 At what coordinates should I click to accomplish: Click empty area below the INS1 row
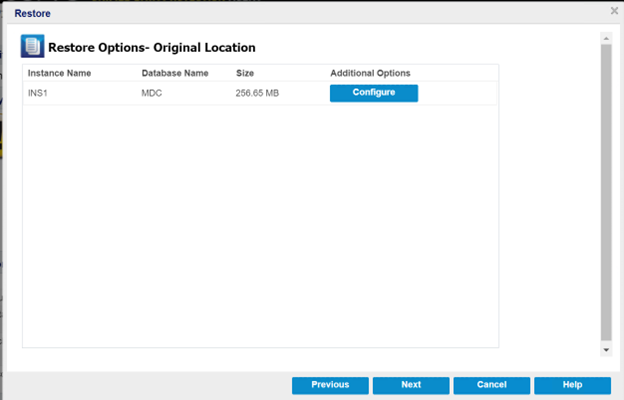tap(260, 220)
